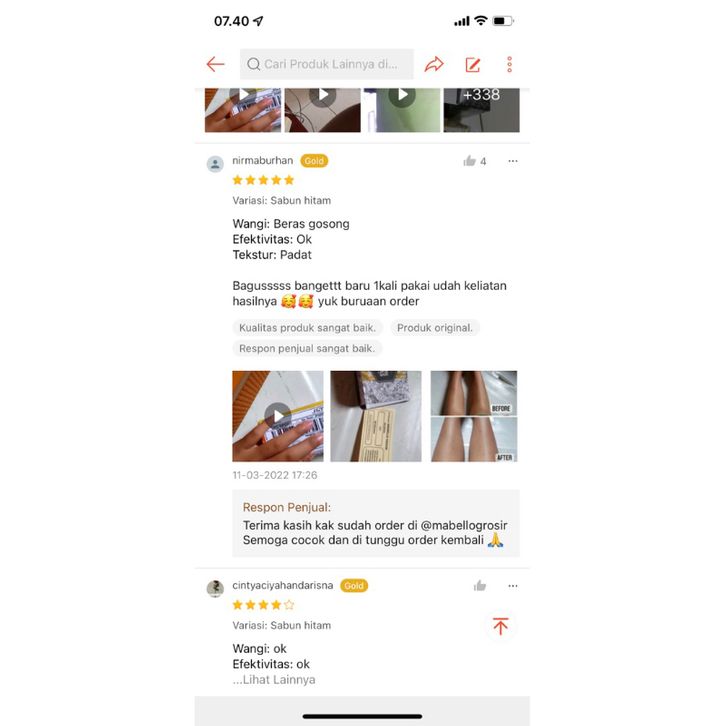
Task: Tap the back arrow icon
Action: (x=215, y=64)
